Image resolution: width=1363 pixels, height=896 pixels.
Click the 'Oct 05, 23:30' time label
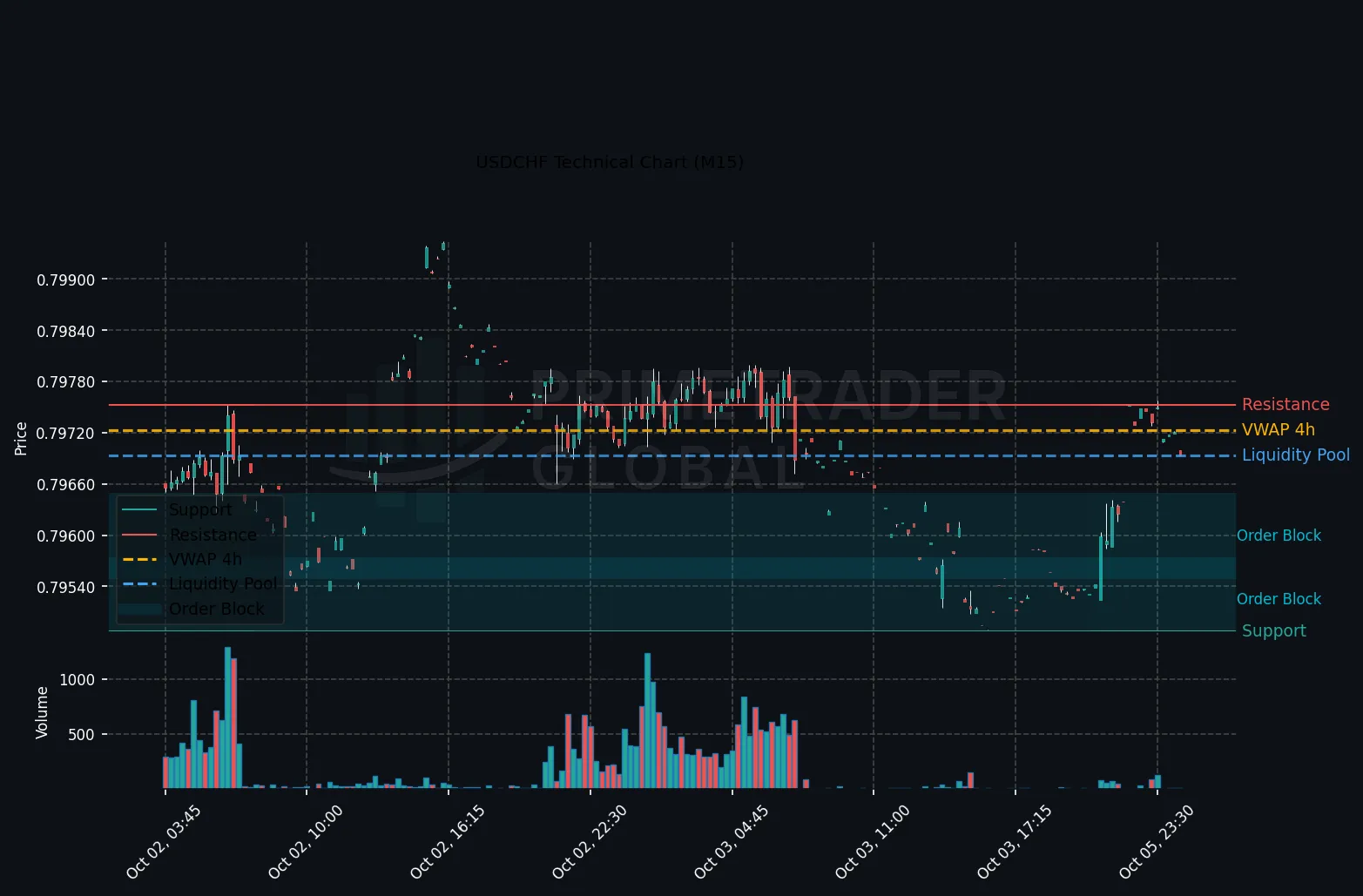1157,842
